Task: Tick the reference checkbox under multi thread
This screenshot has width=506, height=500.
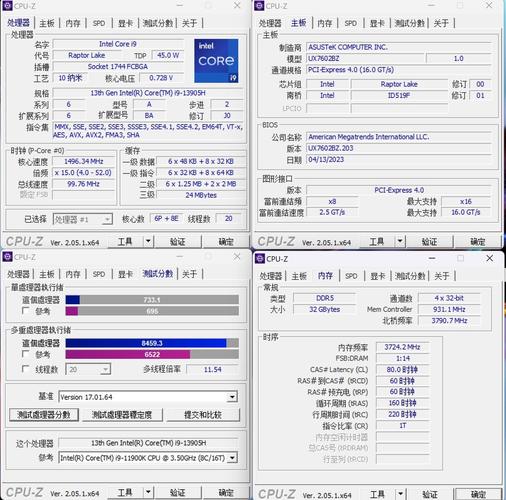Action: (x=25, y=354)
